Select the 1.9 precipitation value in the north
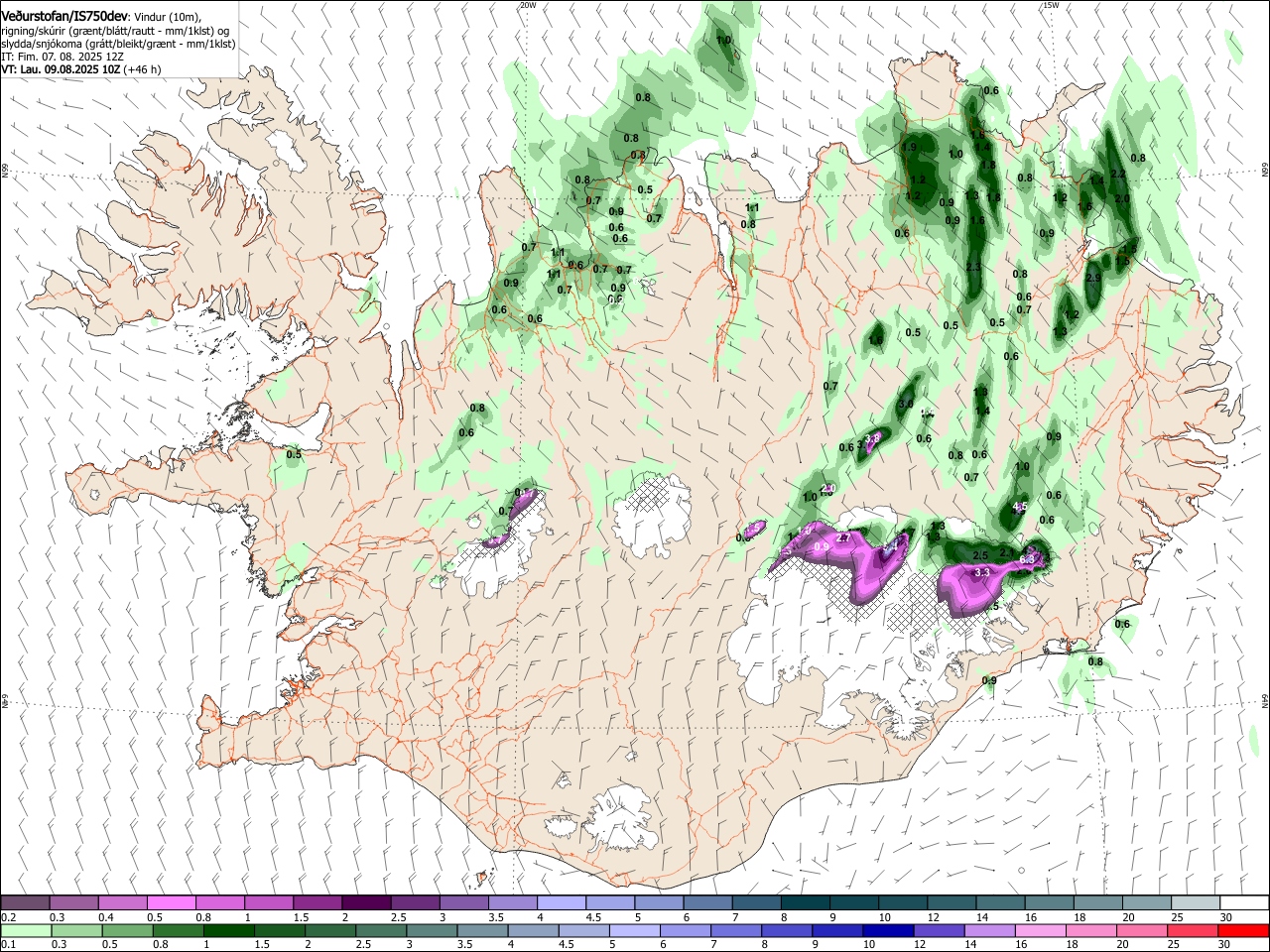 (909, 147)
